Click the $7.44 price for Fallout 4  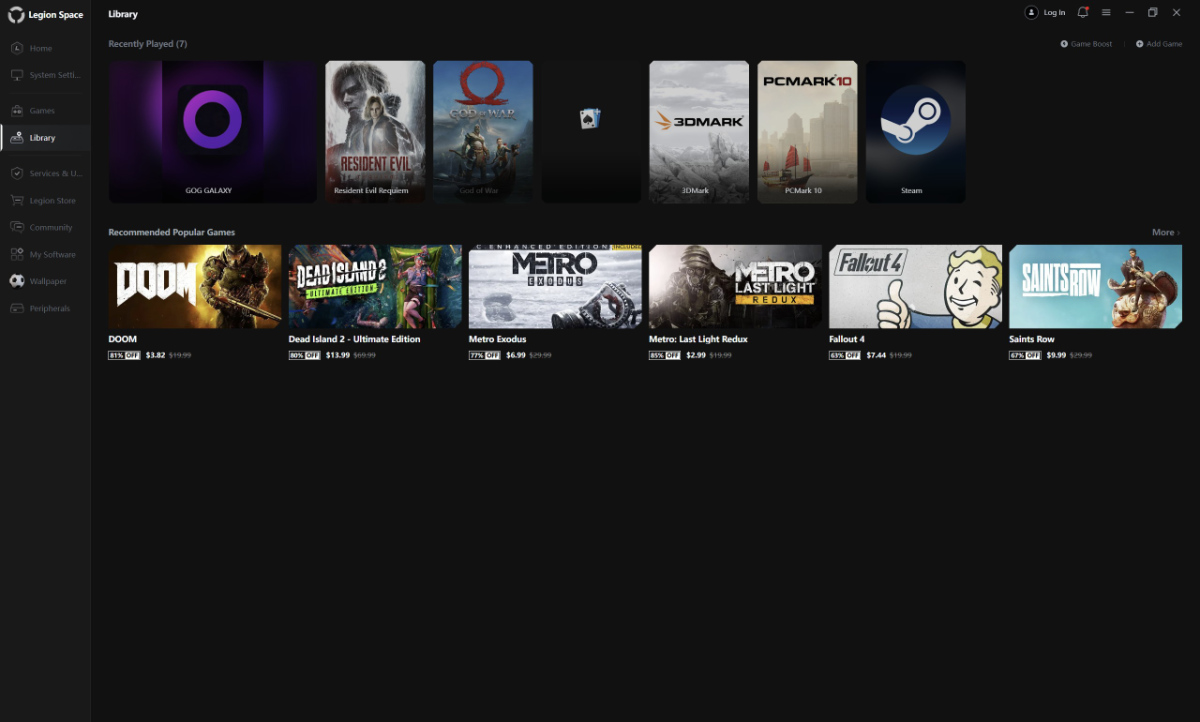point(876,355)
